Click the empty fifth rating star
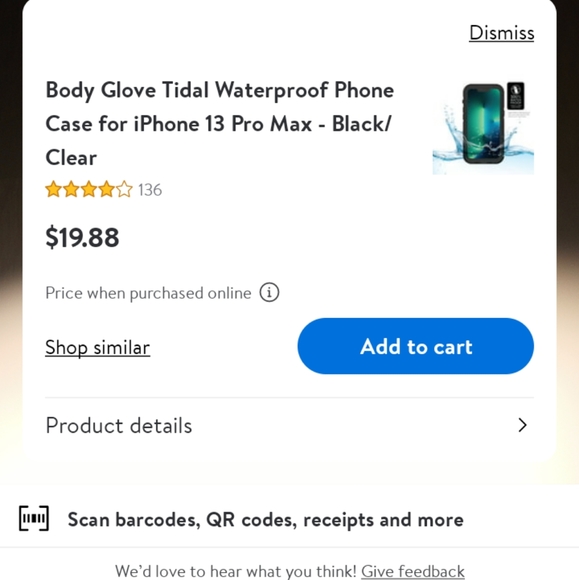 click(x=124, y=189)
